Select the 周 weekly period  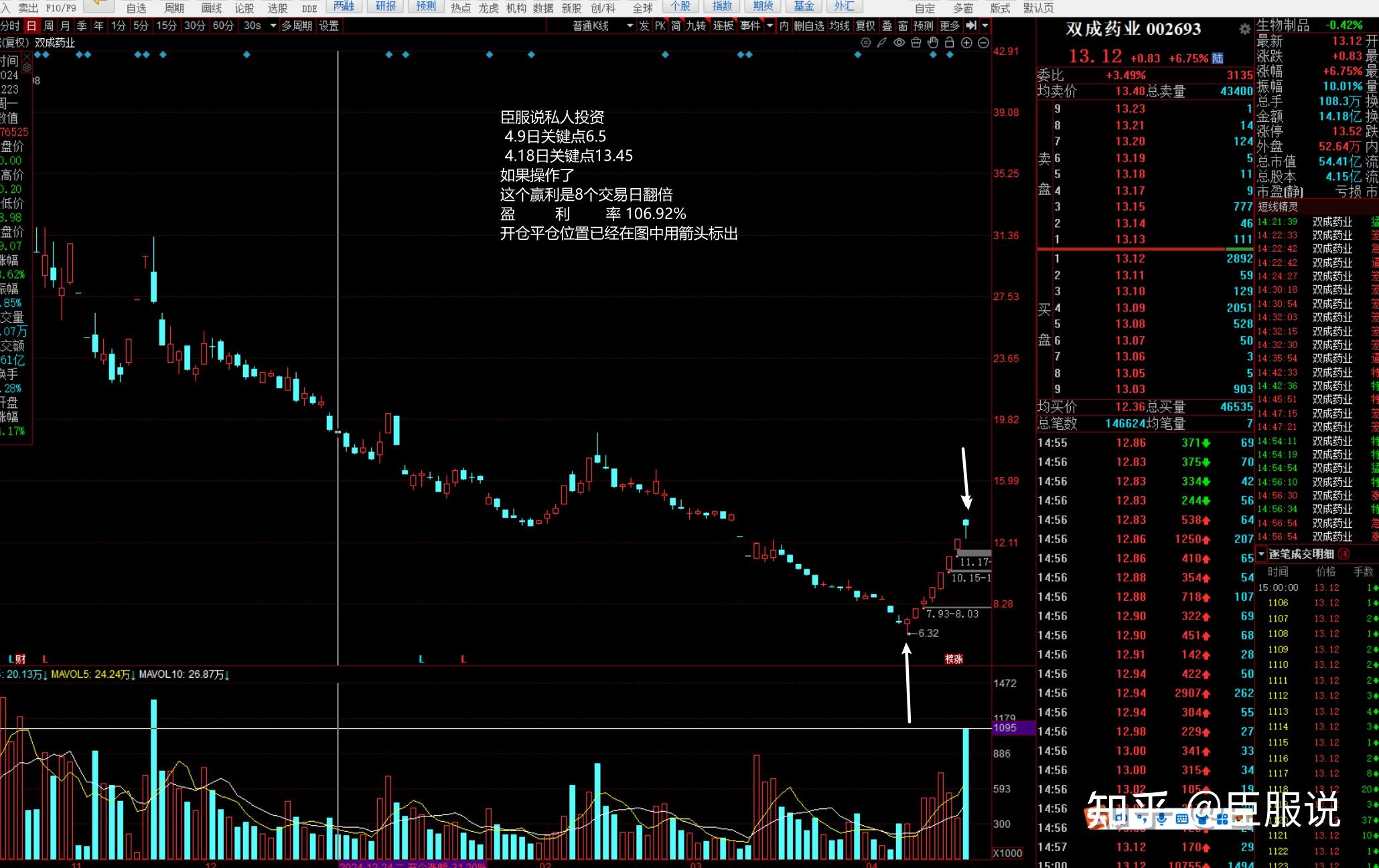(x=48, y=25)
